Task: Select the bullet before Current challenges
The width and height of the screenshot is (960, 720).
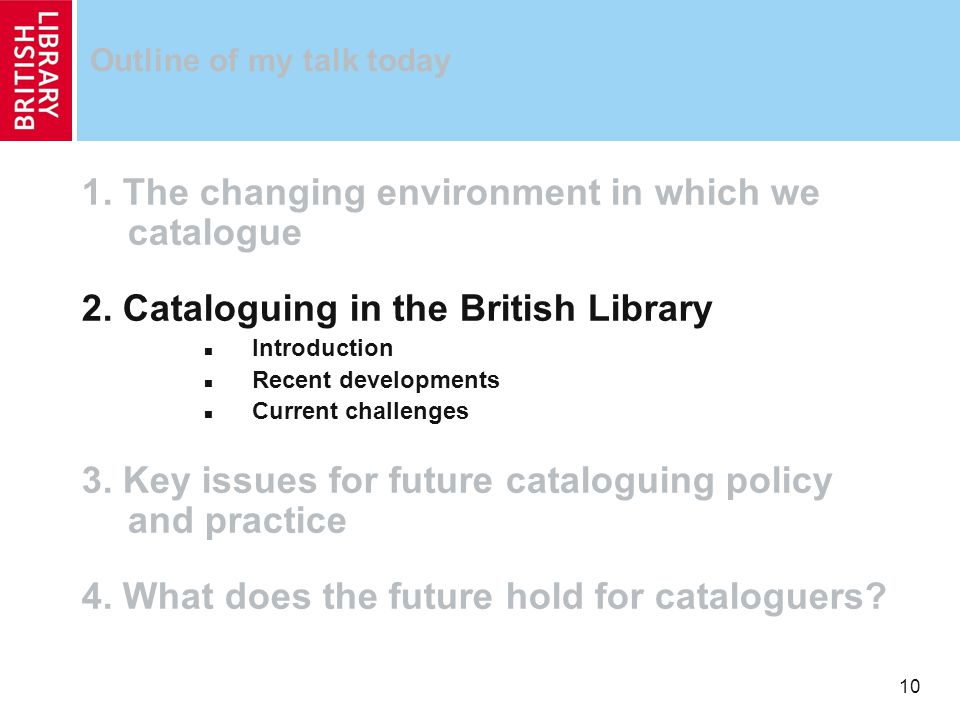Action: (209, 414)
